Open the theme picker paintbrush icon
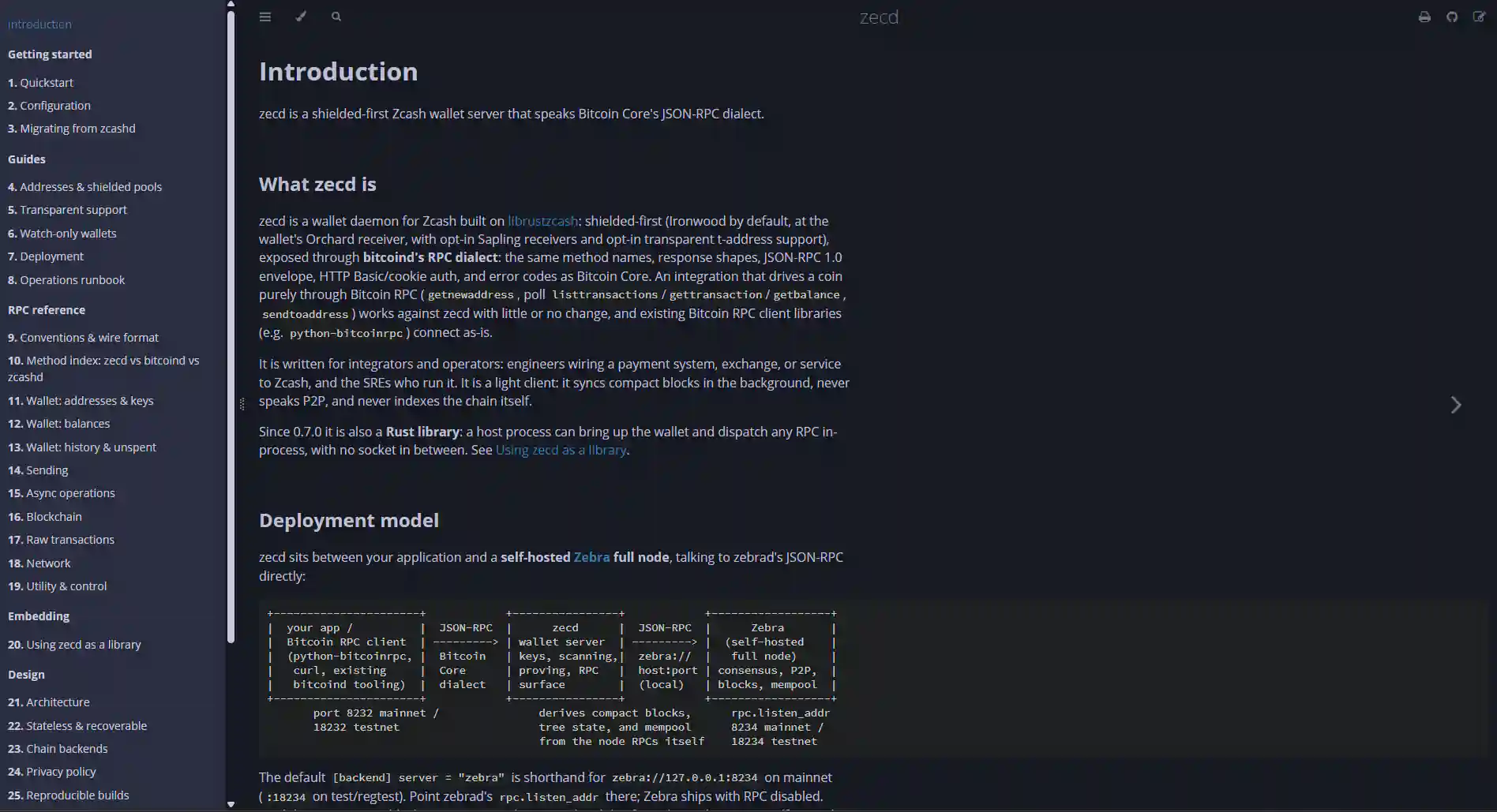1497x812 pixels. click(301, 17)
